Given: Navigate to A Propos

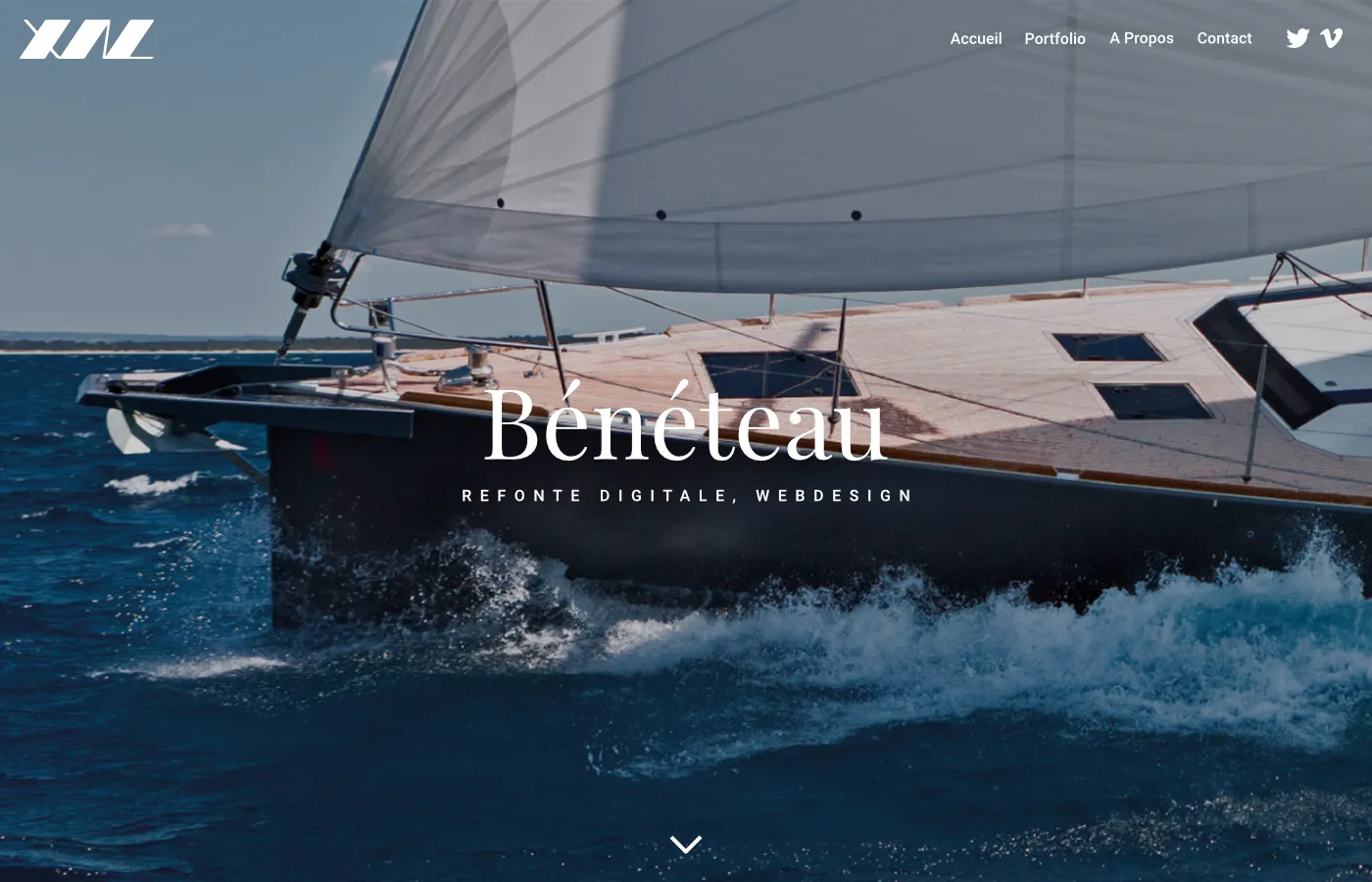Looking at the screenshot, I should pyautogui.click(x=1142, y=38).
